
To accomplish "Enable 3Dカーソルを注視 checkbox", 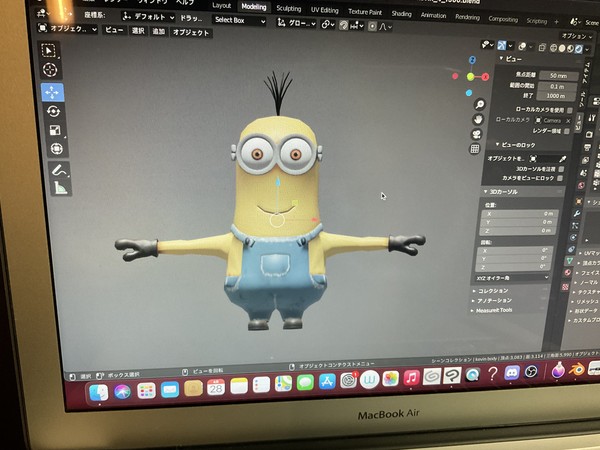I will click(561, 169).
